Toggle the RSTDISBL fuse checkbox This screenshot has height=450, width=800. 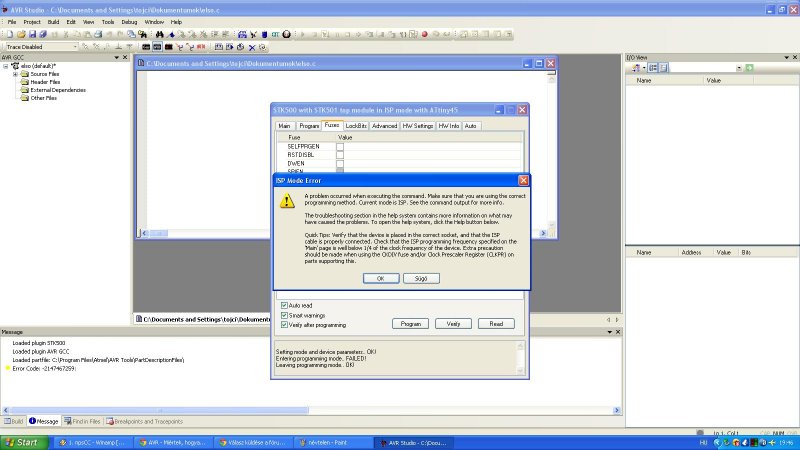point(340,155)
